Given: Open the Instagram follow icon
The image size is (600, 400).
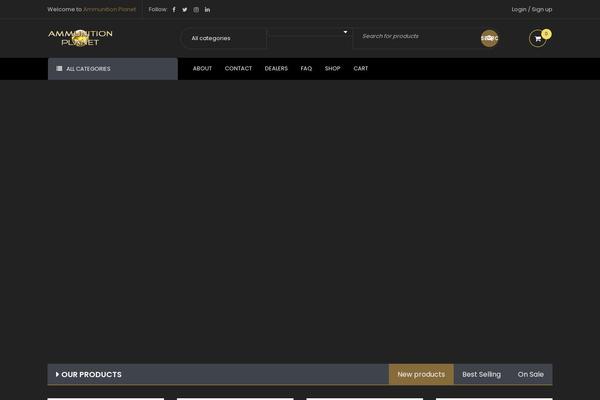Looking at the screenshot, I should (196, 10).
